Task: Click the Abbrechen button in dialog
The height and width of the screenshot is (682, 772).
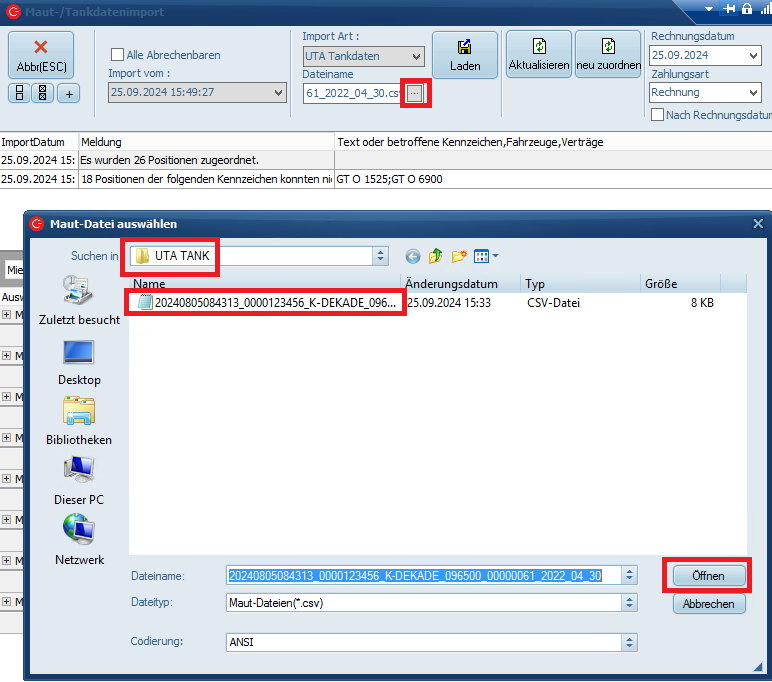Action: pyautogui.click(x=708, y=604)
